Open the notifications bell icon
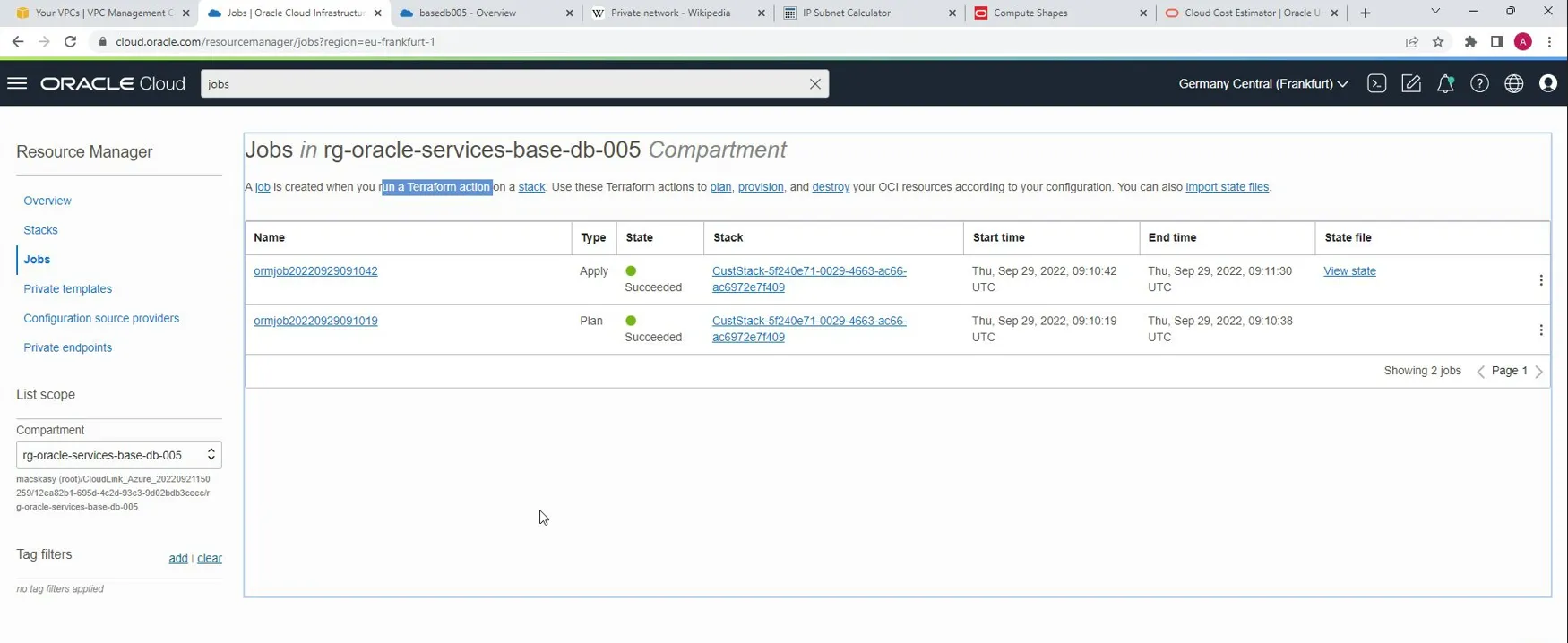 click(x=1445, y=83)
